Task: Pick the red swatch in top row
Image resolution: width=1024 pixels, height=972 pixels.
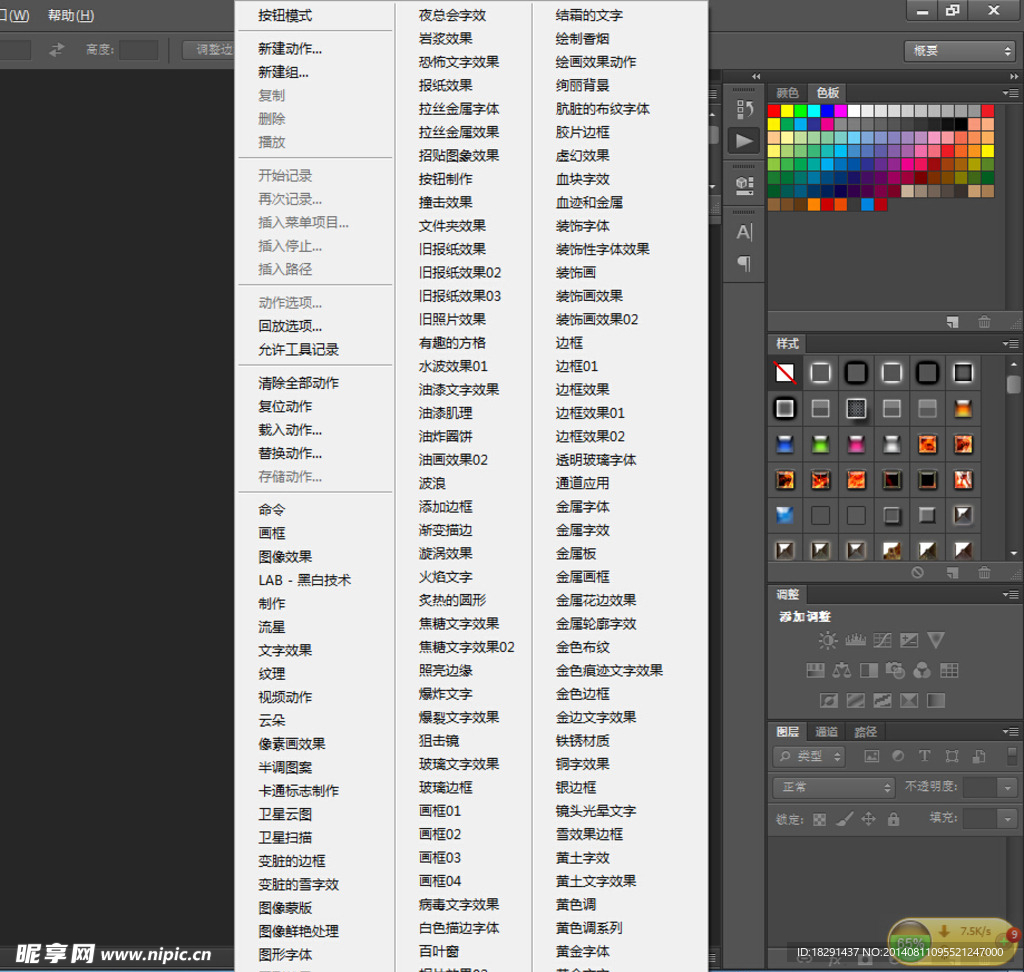Action: (775, 111)
